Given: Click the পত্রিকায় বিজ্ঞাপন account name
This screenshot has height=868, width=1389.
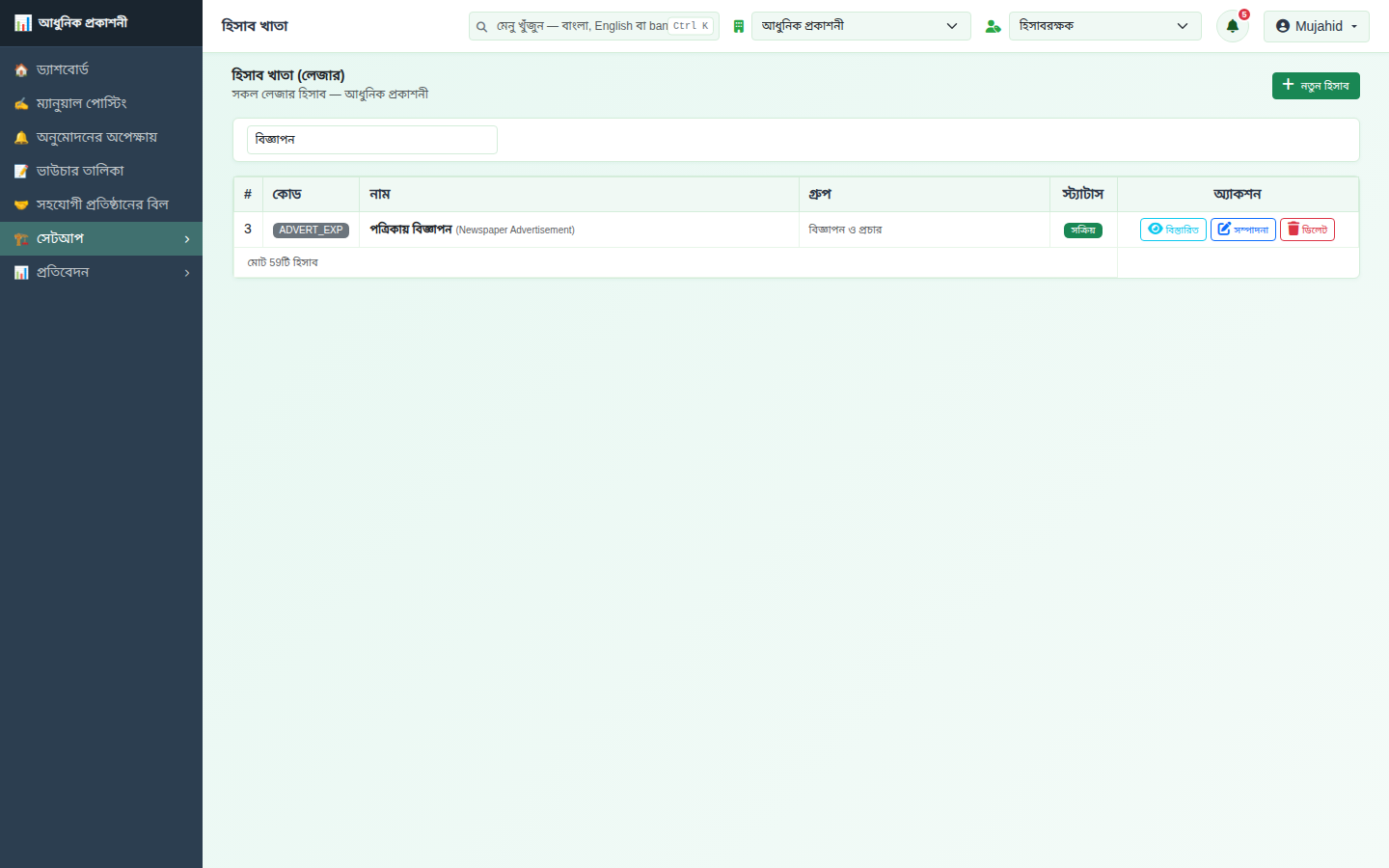Looking at the screenshot, I should point(411,230).
